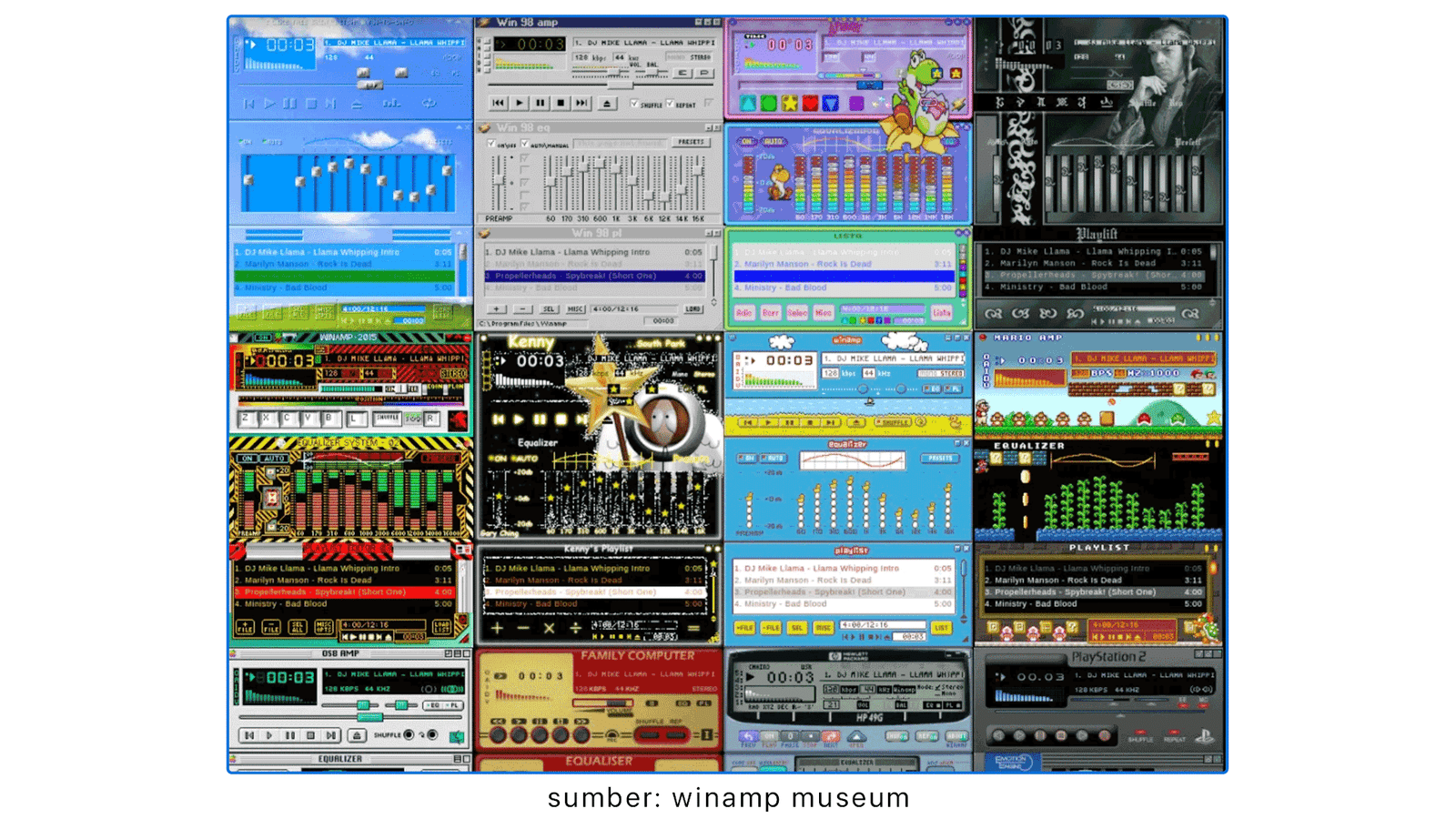
Task: Click the eject button in Win 98 amp
Action: pos(607,103)
